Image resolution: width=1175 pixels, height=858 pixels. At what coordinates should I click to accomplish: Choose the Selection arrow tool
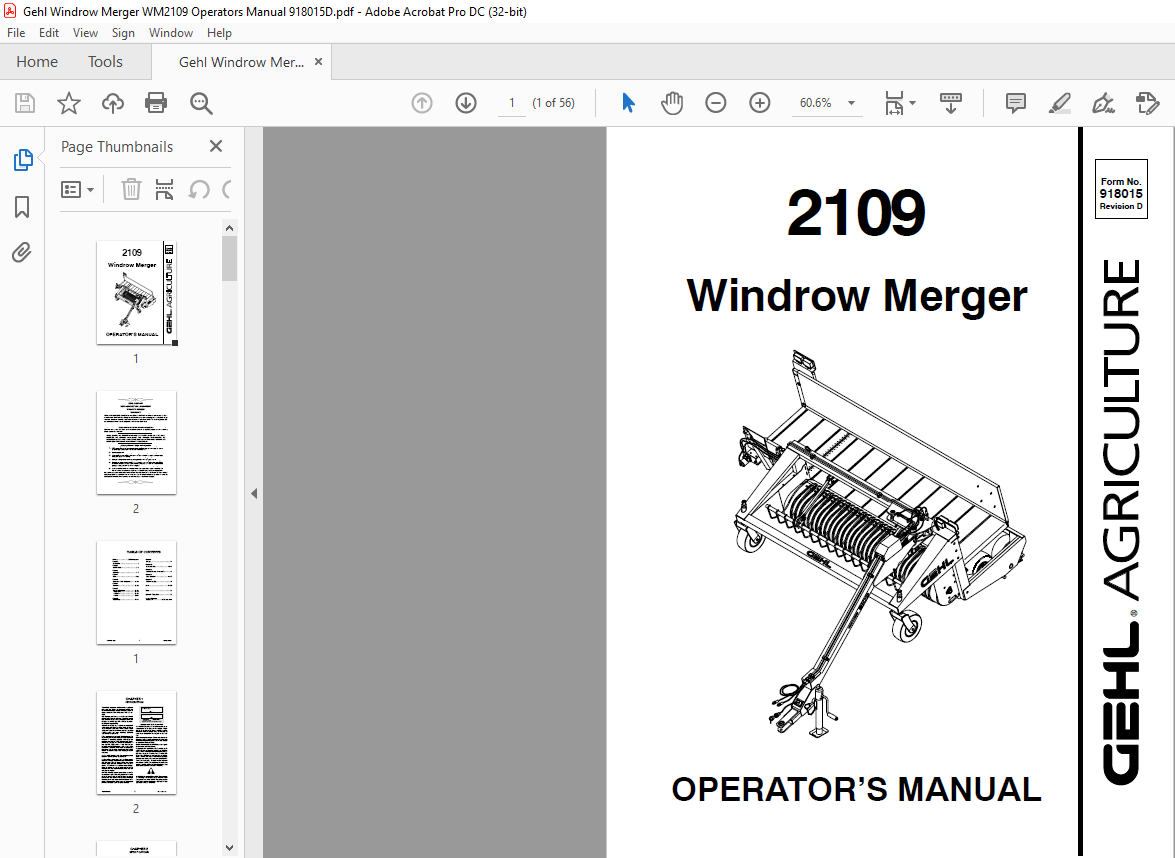tap(628, 103)
